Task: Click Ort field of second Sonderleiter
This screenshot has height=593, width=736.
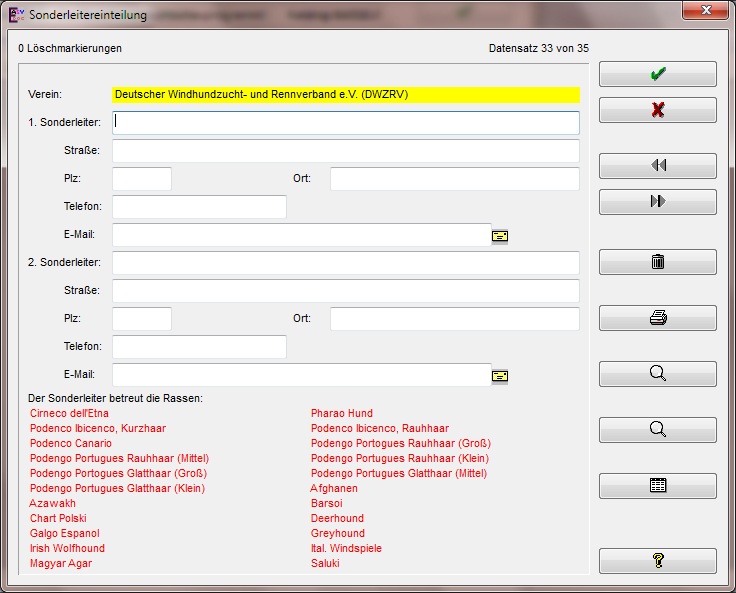Action: coord(455,319)
